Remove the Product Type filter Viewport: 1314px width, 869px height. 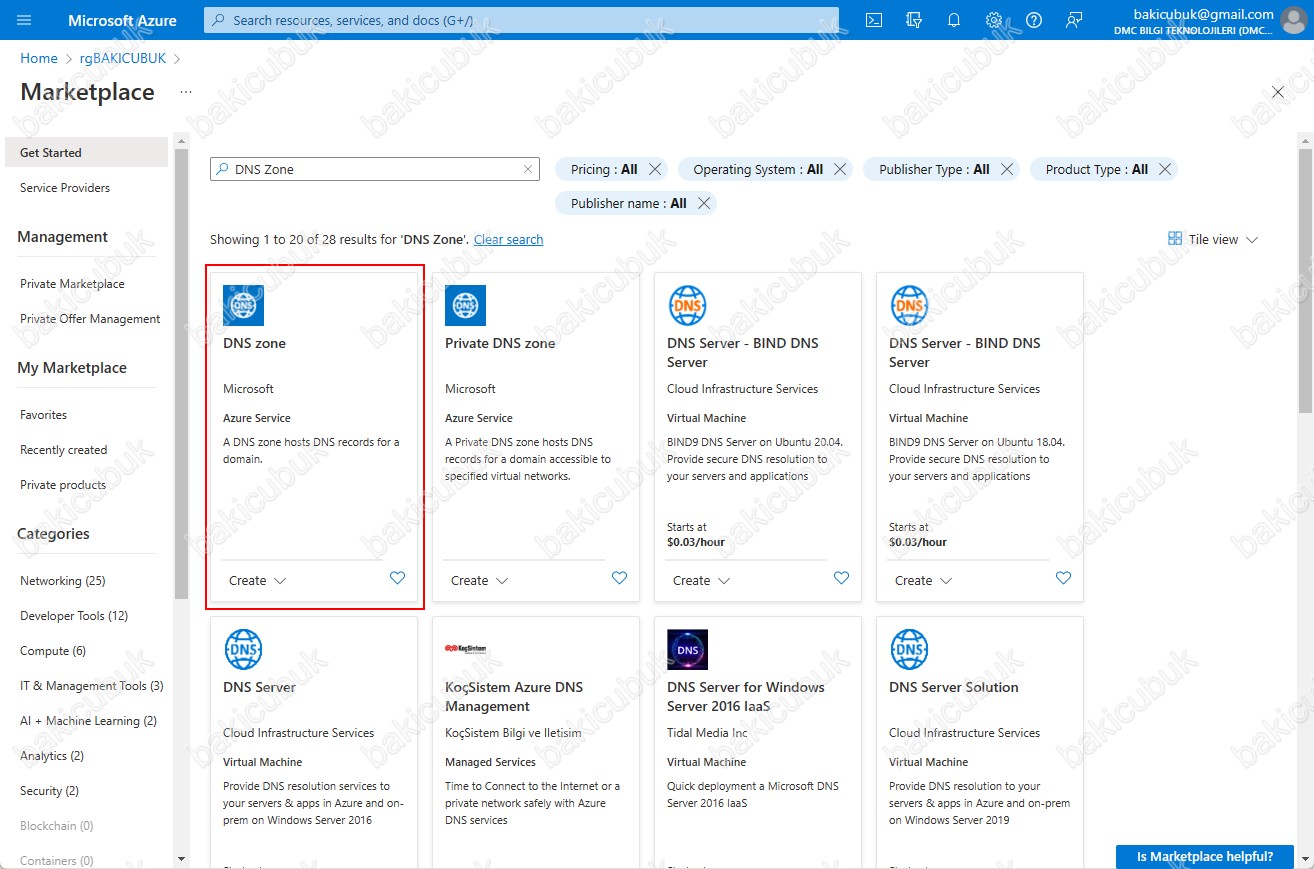point(1164,169)
